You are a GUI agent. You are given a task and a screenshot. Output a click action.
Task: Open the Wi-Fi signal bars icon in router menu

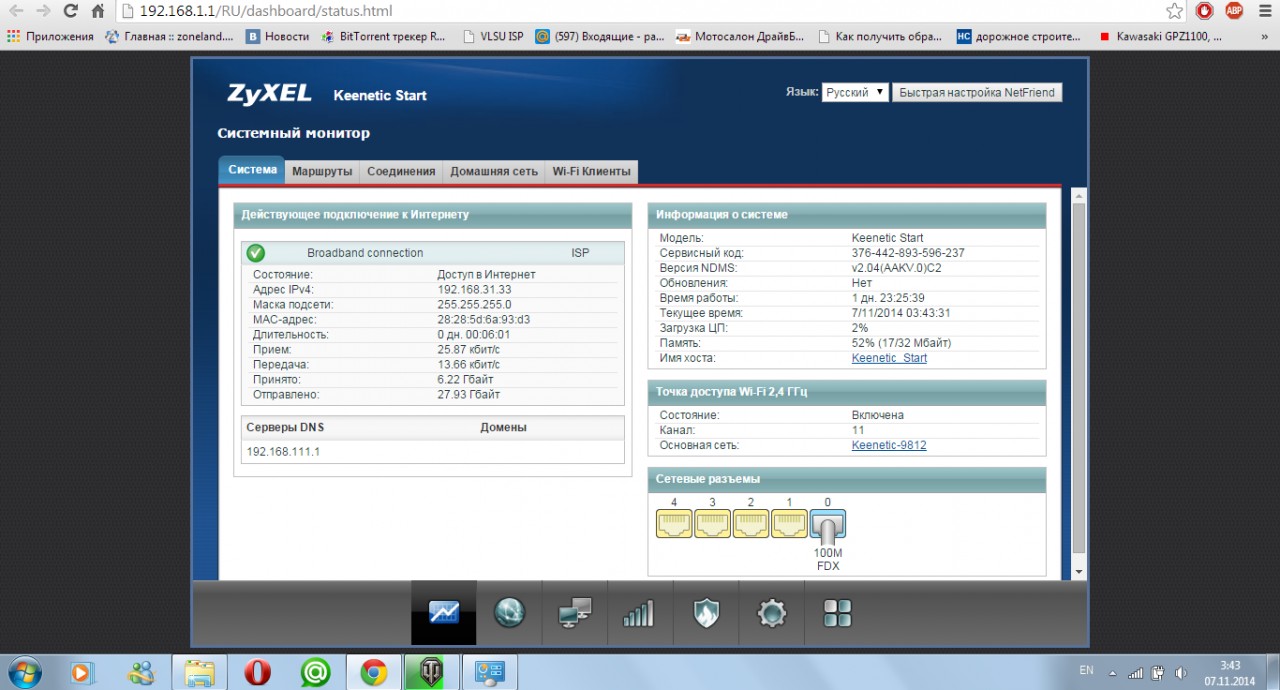[638, 613]
